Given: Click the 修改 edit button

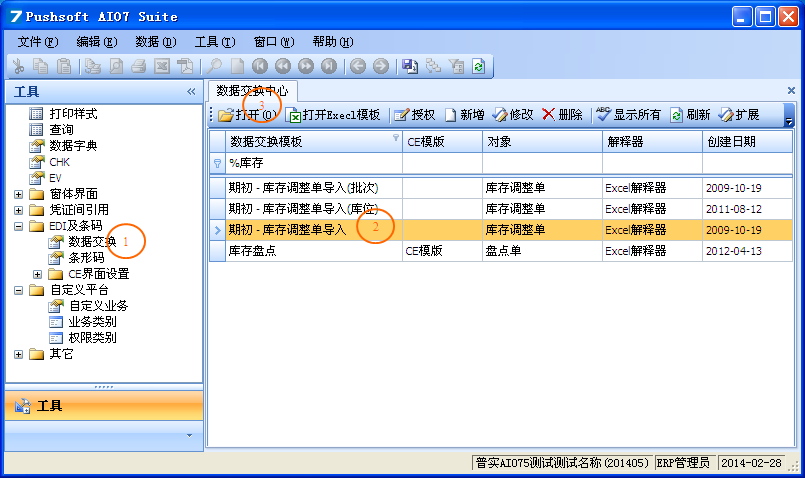Looking at the screenshot, I should 514,115.
